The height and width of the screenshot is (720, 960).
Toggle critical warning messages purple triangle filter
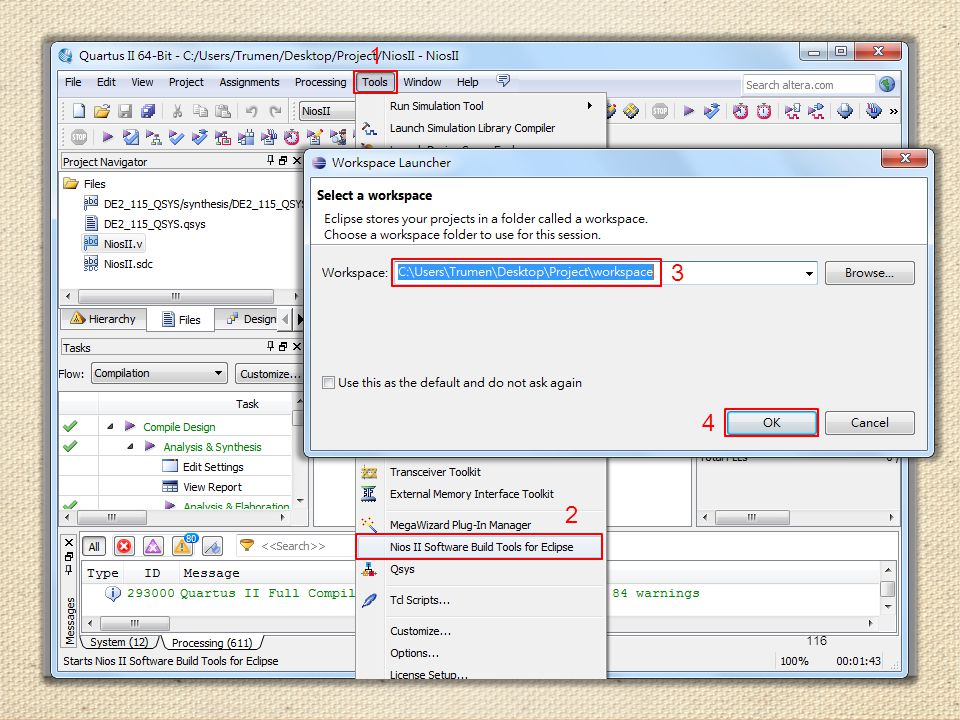[153, 546]
